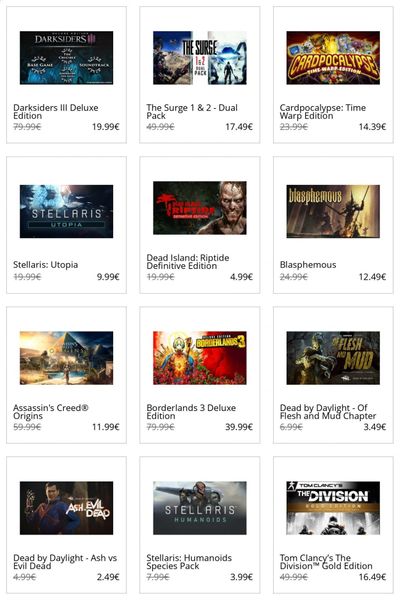
Task: Select The Division Gold Edition cover art
Action: point(333,508)
